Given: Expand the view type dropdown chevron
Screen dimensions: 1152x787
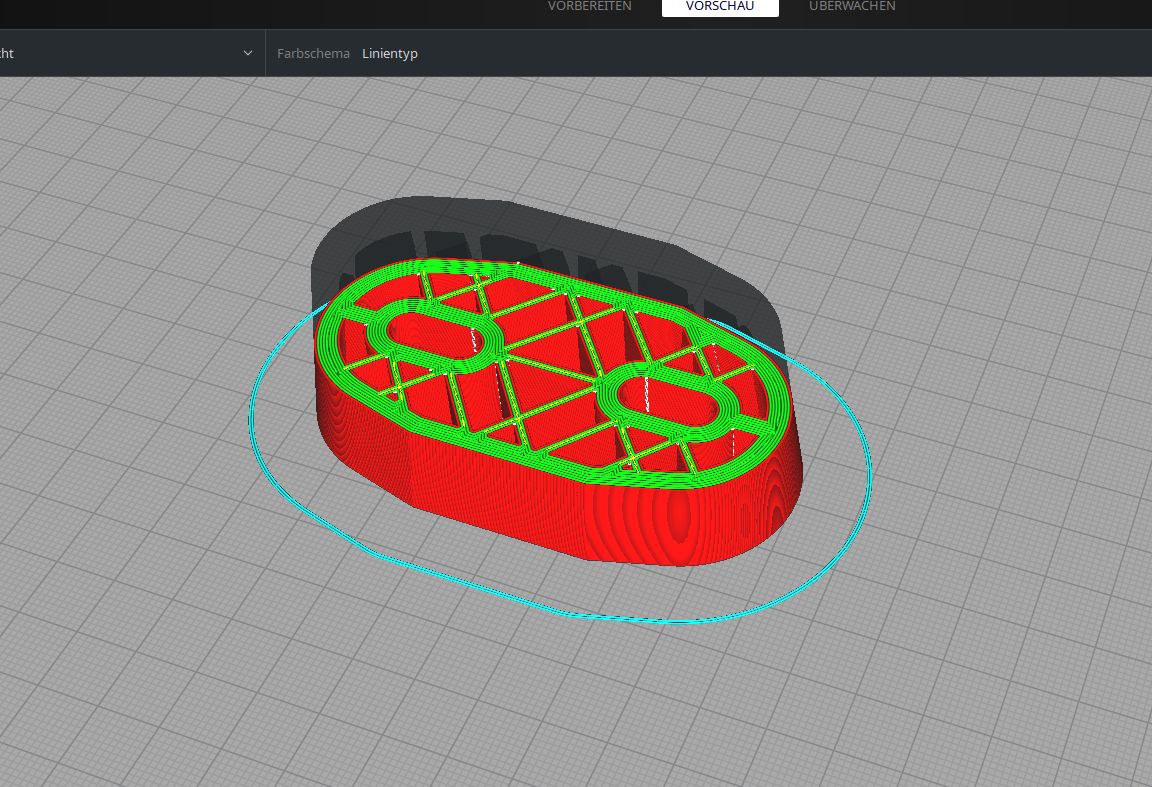Looking at the screenshot, I should (x=248, y=53).
